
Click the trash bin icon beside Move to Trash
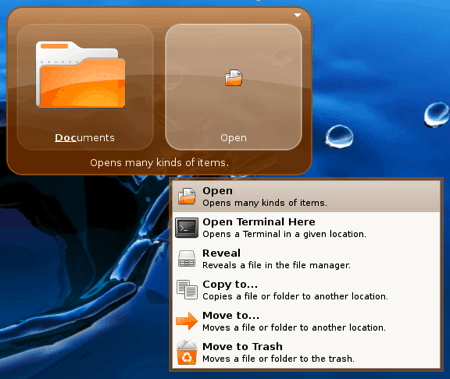pyautogui.click(x=187, y=353)
